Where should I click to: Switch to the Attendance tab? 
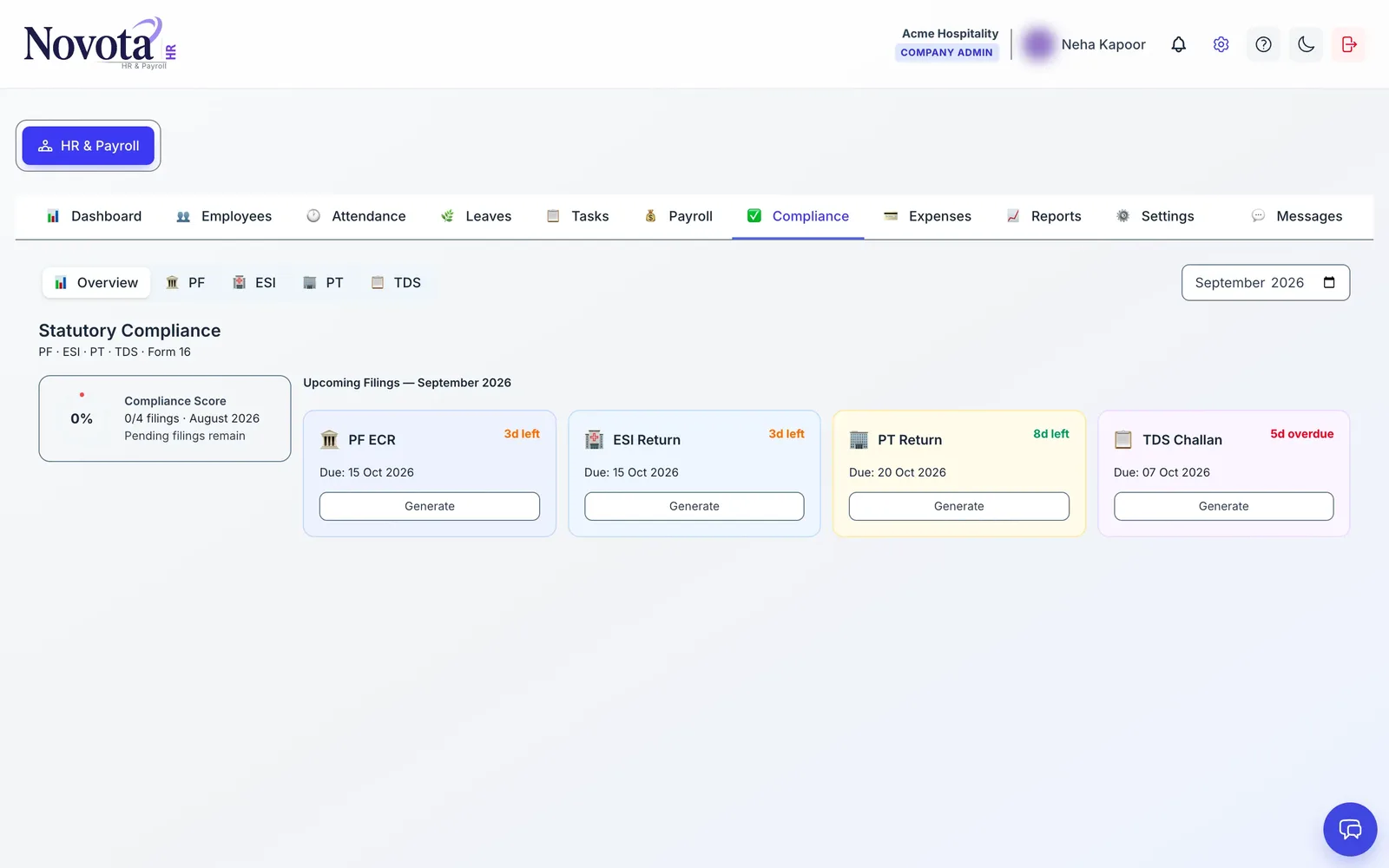pos(356,216)
